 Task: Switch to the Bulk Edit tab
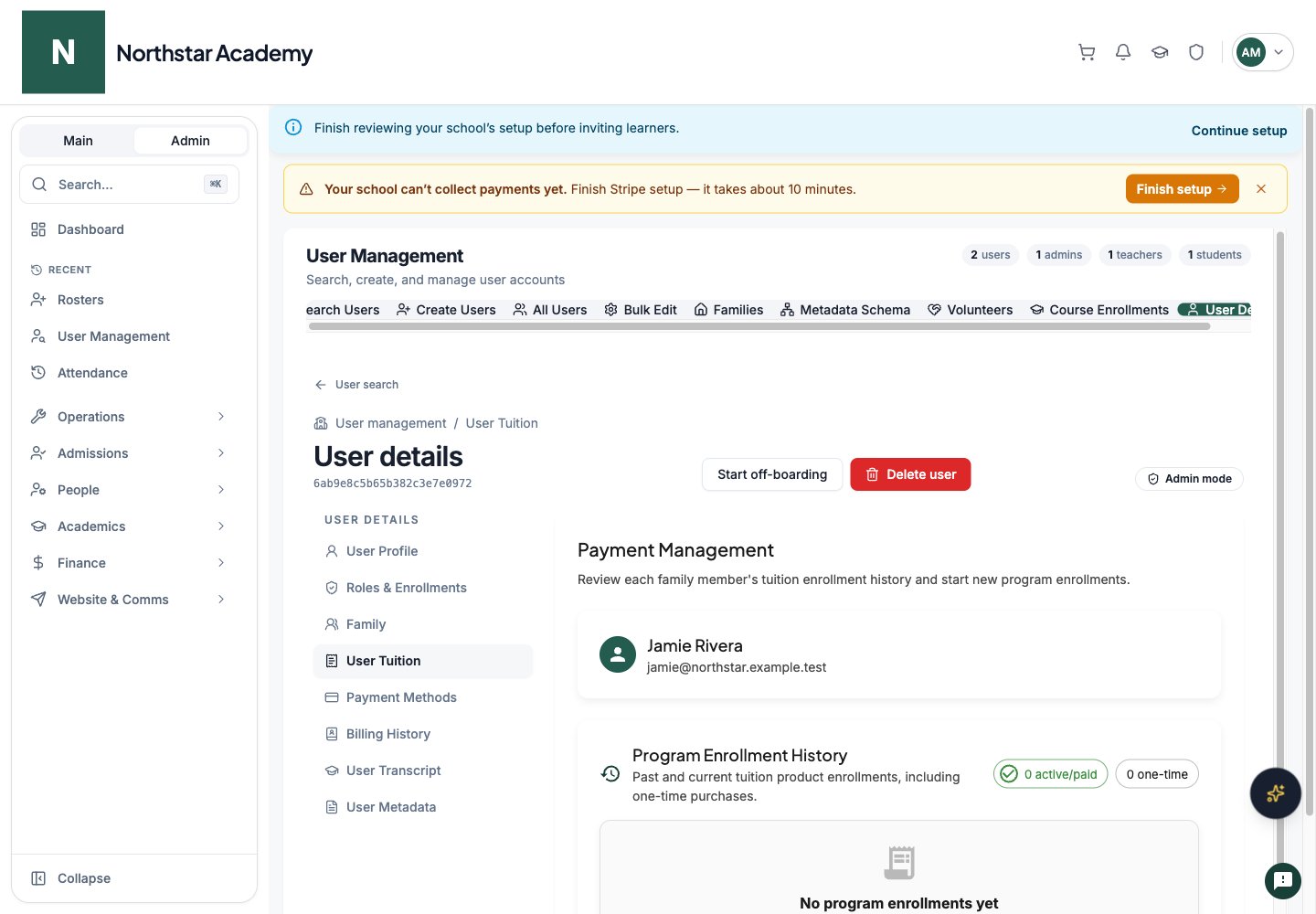641,310
